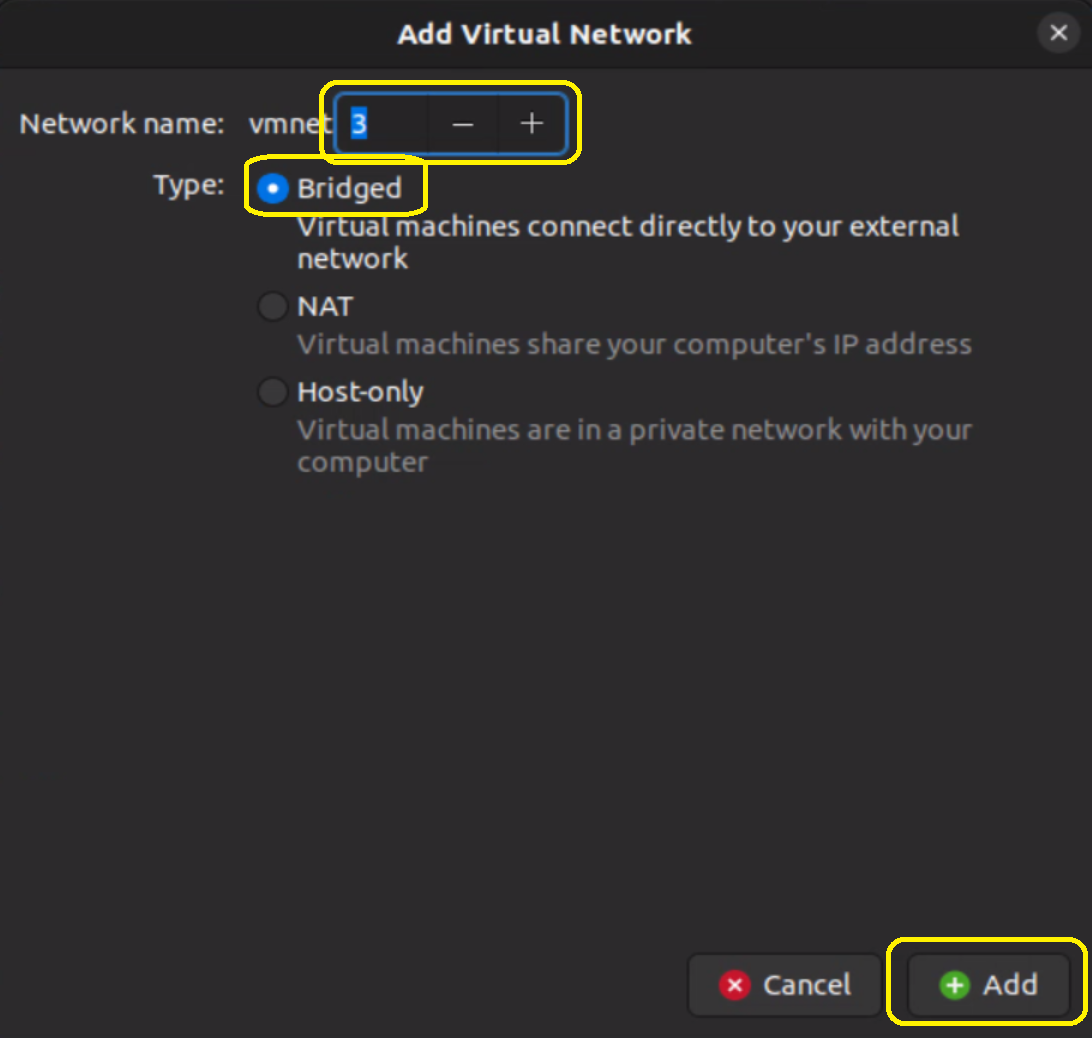1092x1038 pixels.
Task: Click the Bridged external network description
Action: (628, 242)
